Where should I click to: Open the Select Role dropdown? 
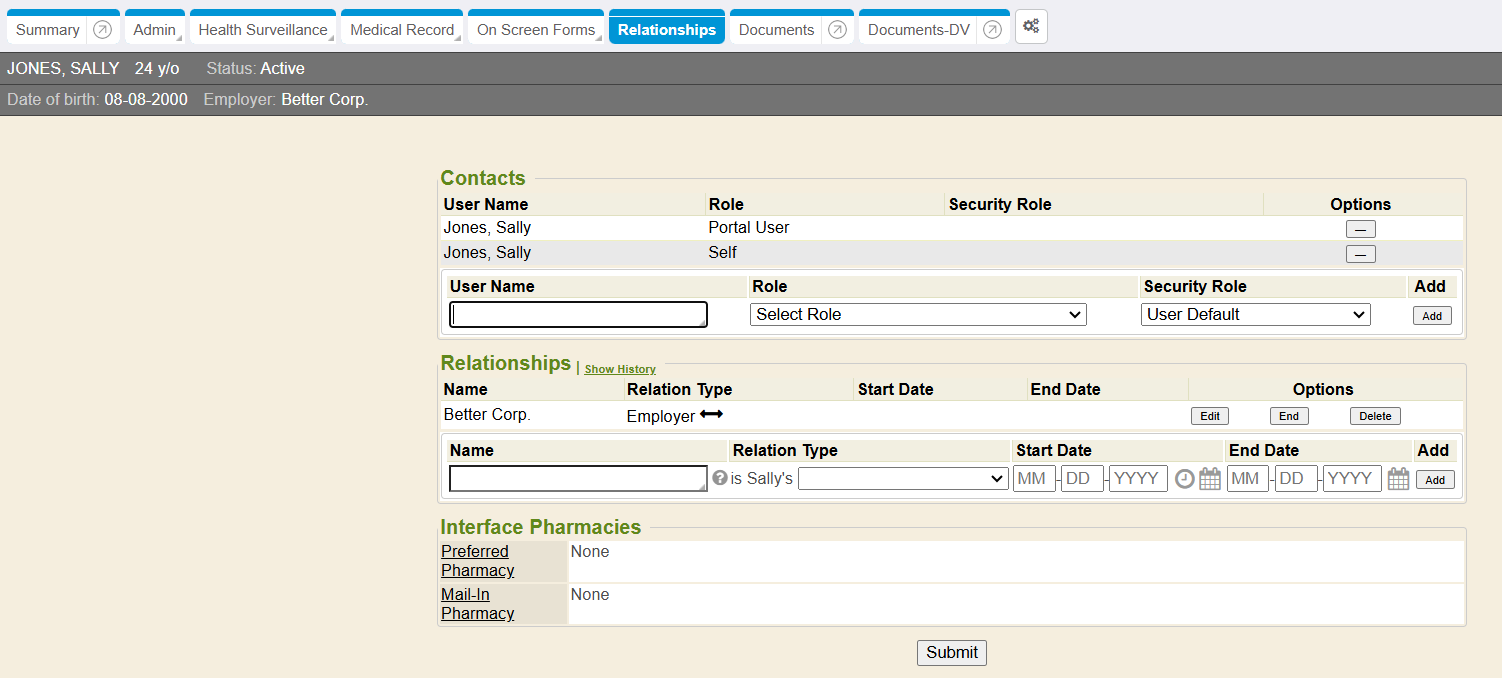pyautogui.click(x=918, y=315)
